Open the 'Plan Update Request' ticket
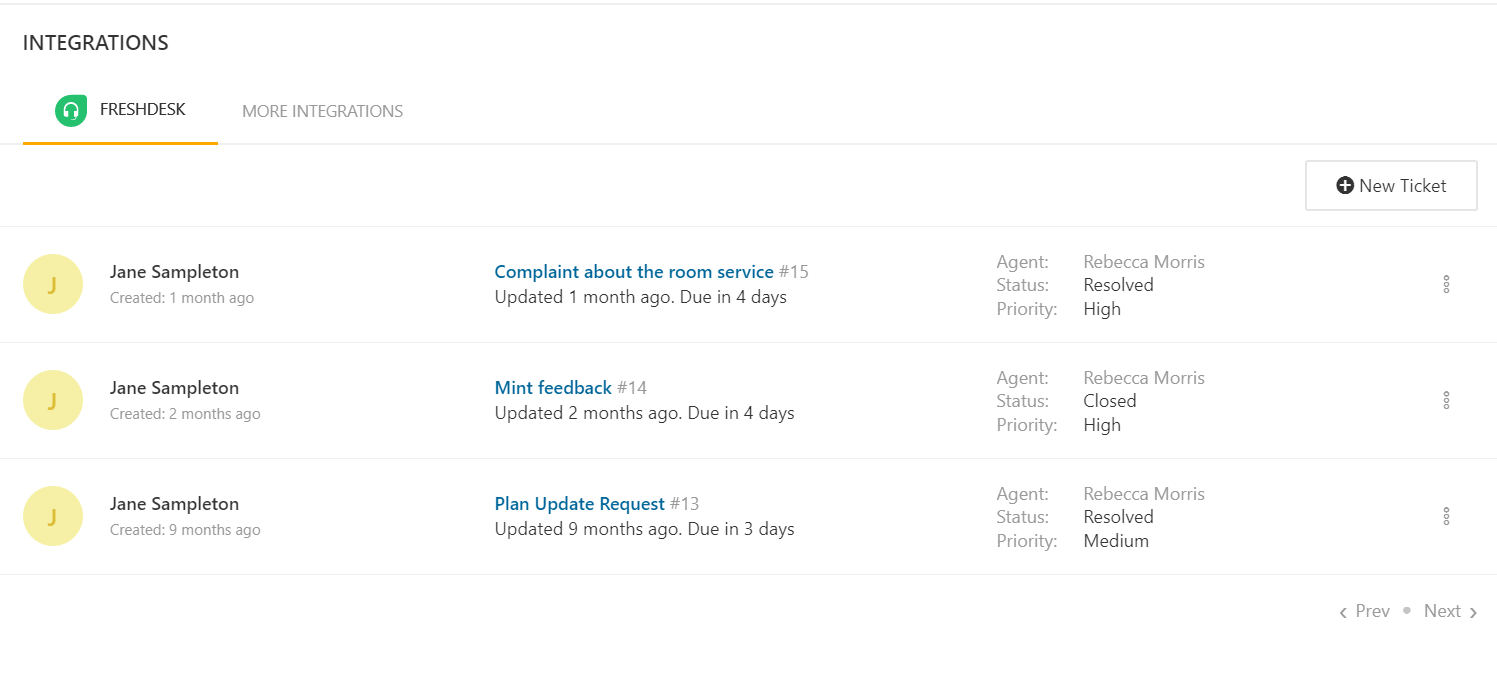The height and width of the screenshot is (697, 1497). click(579, 504)
